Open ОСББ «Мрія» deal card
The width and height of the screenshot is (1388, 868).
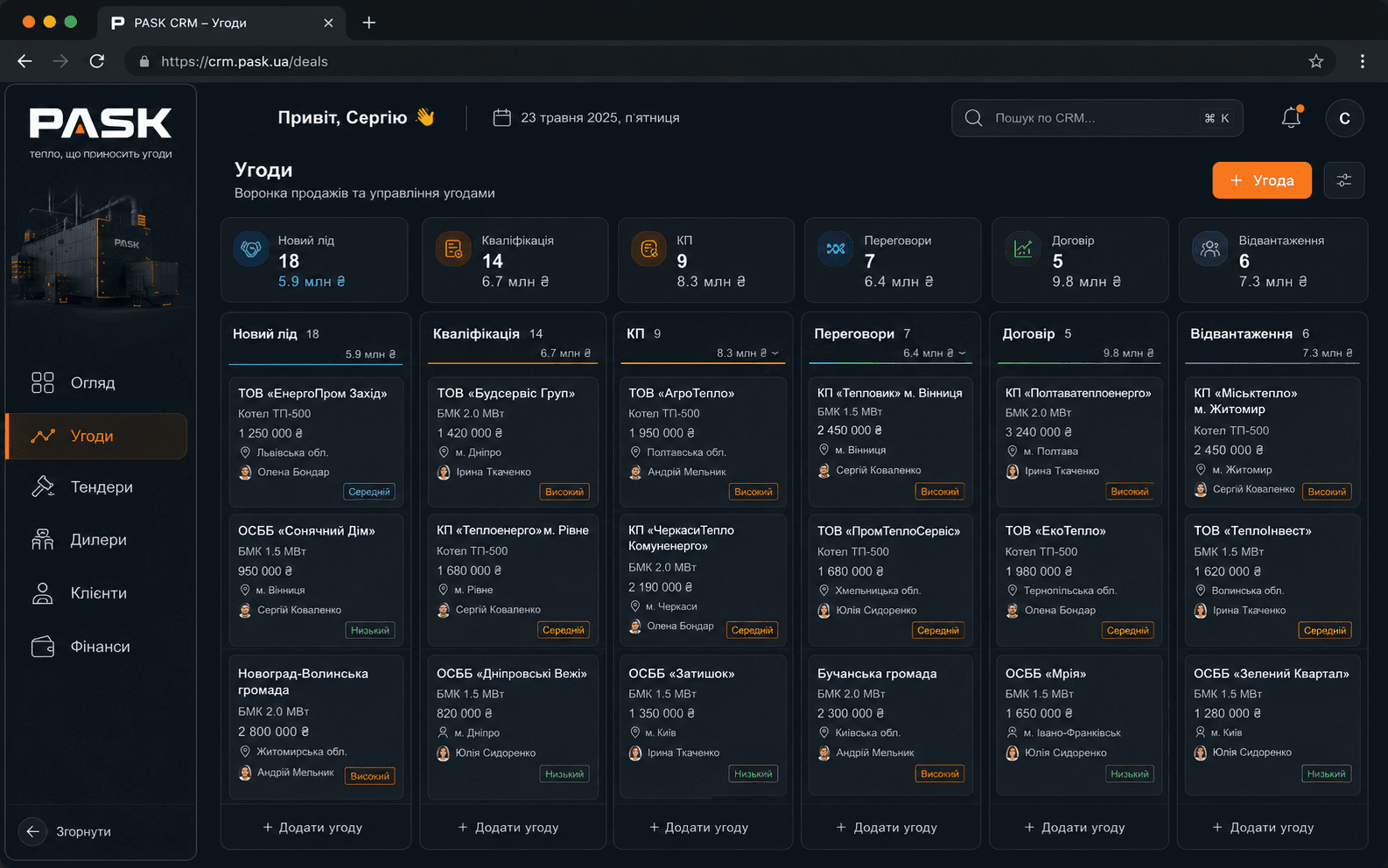(x=1079, y=725)
